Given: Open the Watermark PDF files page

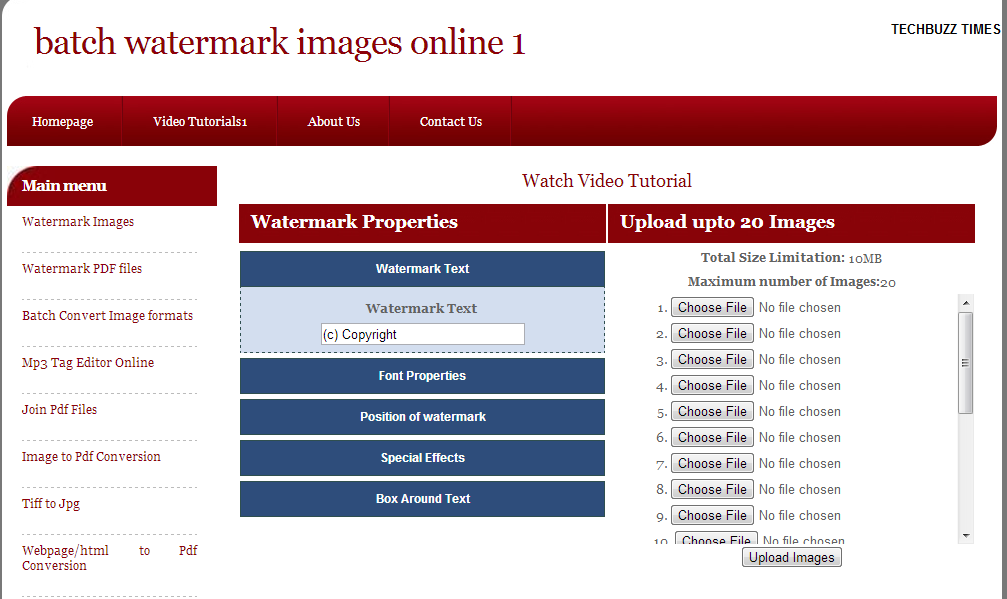Looking at the screenshot, I should pos(83,268).
